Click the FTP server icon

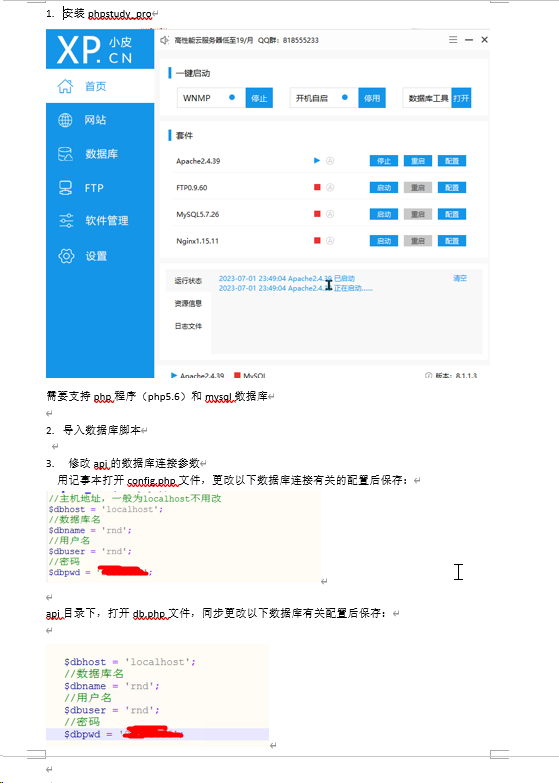[x=65, y=188]
